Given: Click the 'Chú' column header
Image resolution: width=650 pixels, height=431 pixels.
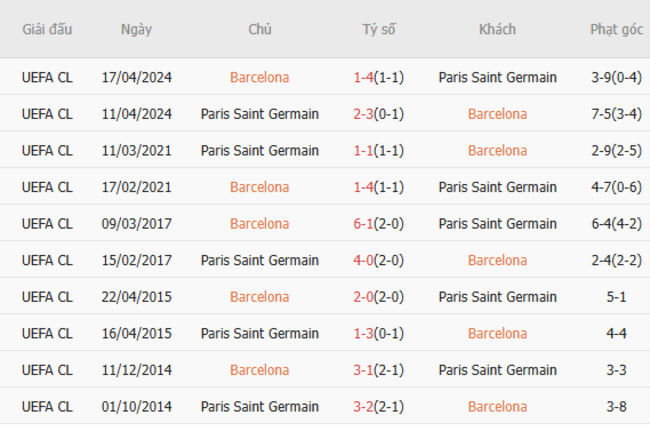Looking at the screenshot, I should click(x=260, y=29).
